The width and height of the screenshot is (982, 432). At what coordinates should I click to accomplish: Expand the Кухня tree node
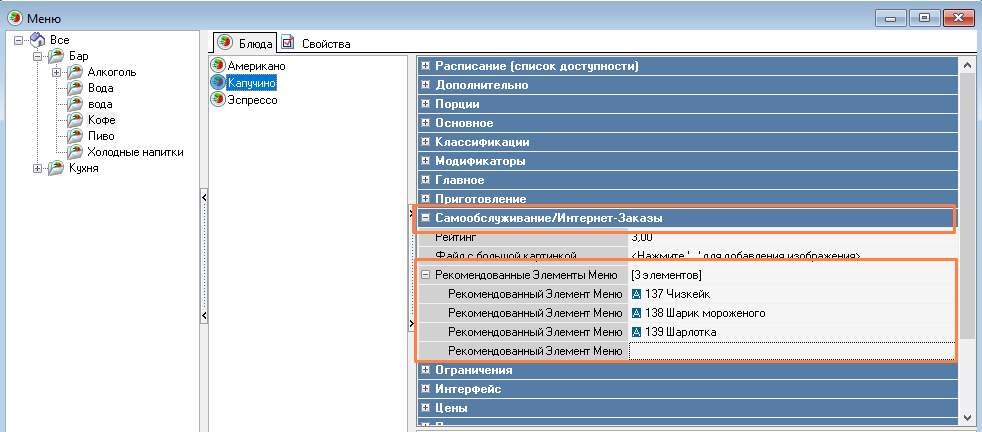pos(38,168)
